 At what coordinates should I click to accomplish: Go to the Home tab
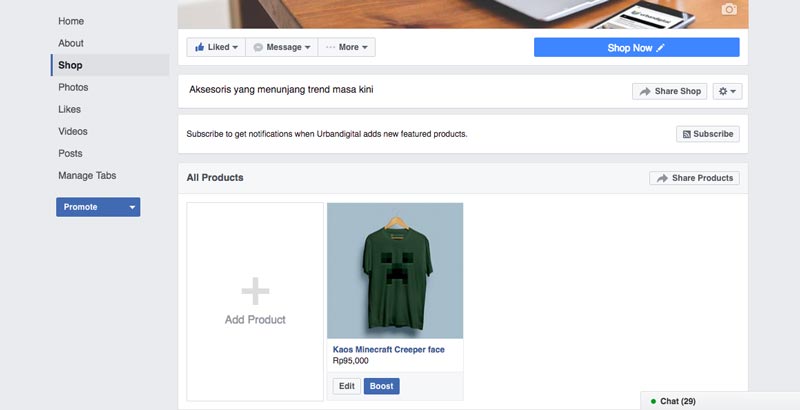pos(71,21)
